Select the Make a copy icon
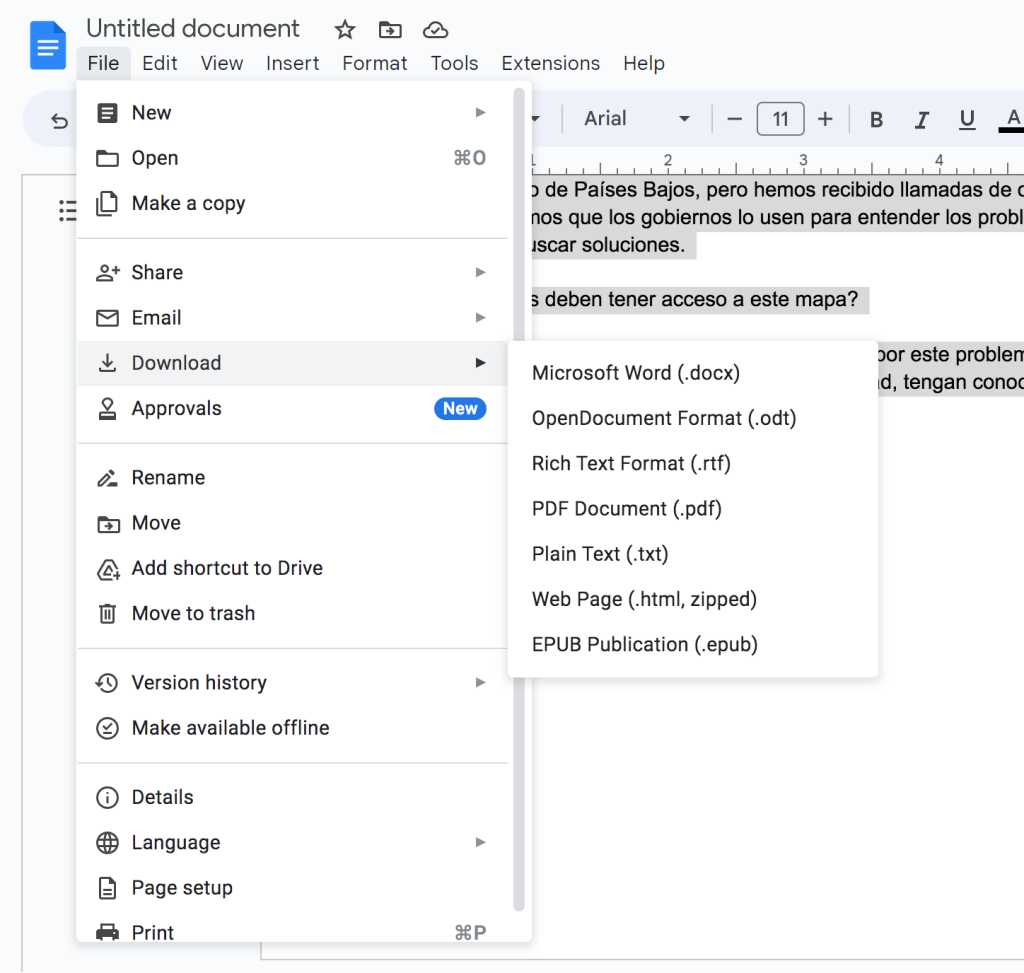This screenshot has height=973, width=1024. point(107,203)
